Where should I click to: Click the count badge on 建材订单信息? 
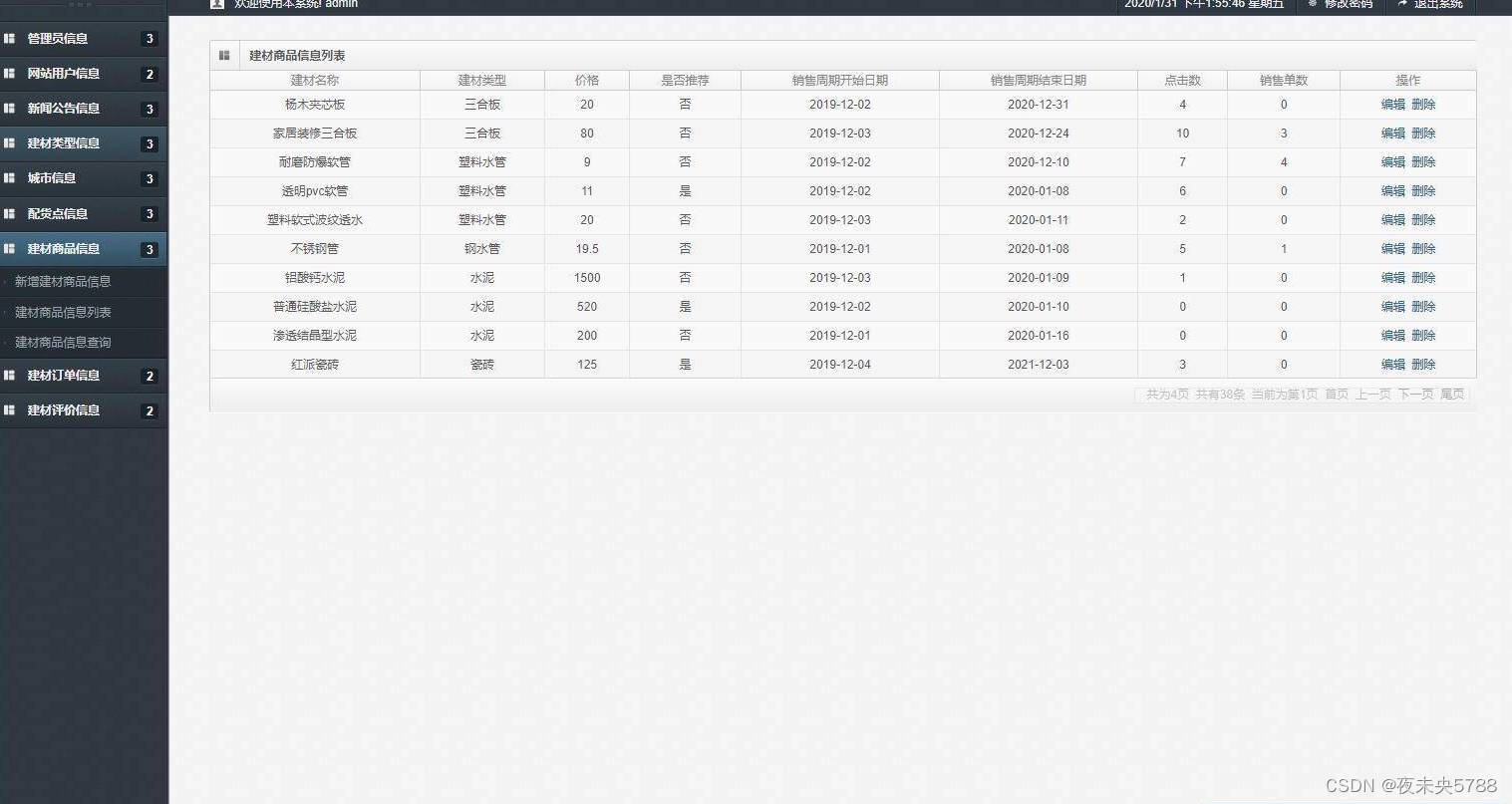150,376
